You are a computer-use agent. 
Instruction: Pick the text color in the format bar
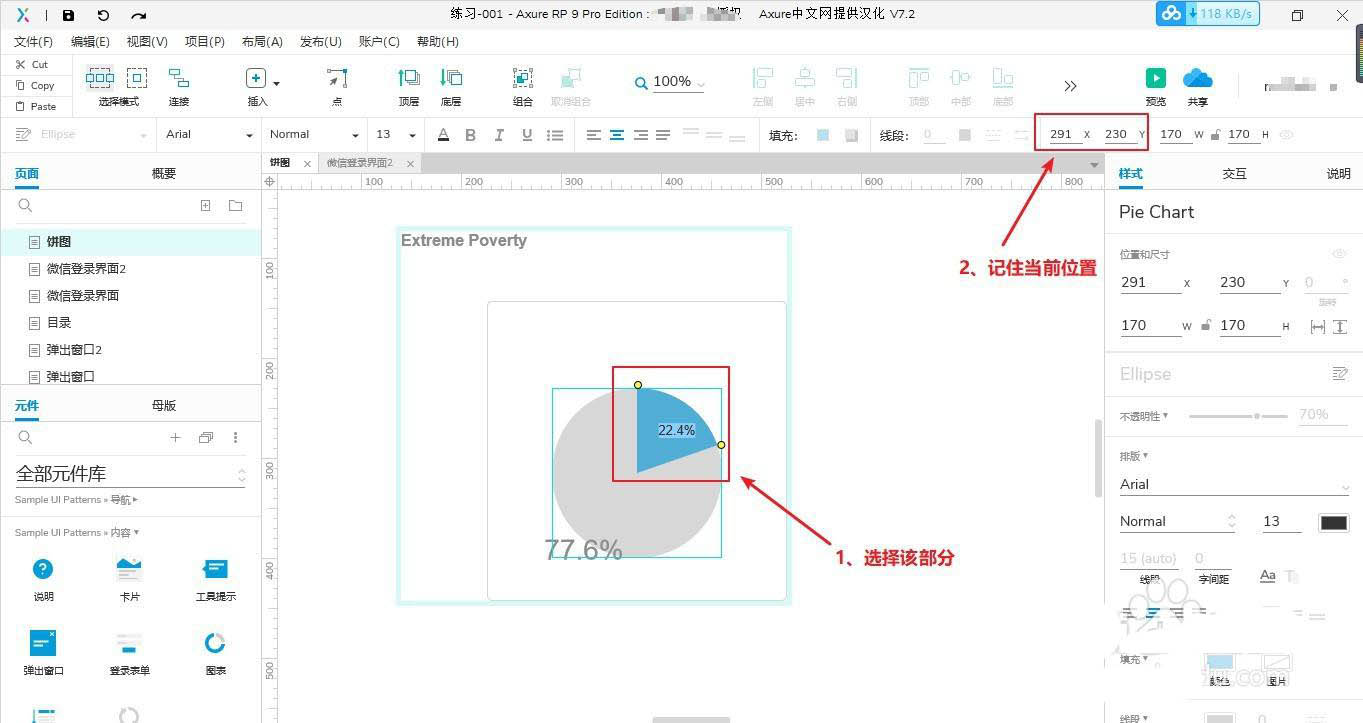click(x=443, y=135)
